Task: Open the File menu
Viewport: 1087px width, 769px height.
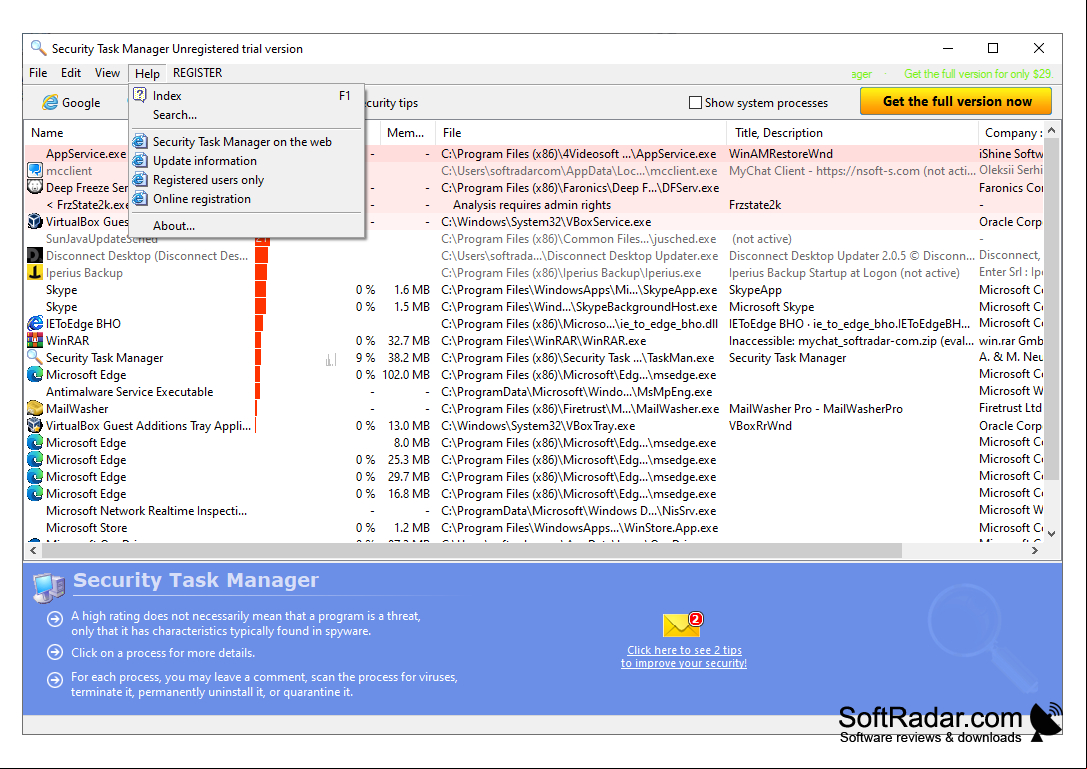Action: tap(38, 73)
